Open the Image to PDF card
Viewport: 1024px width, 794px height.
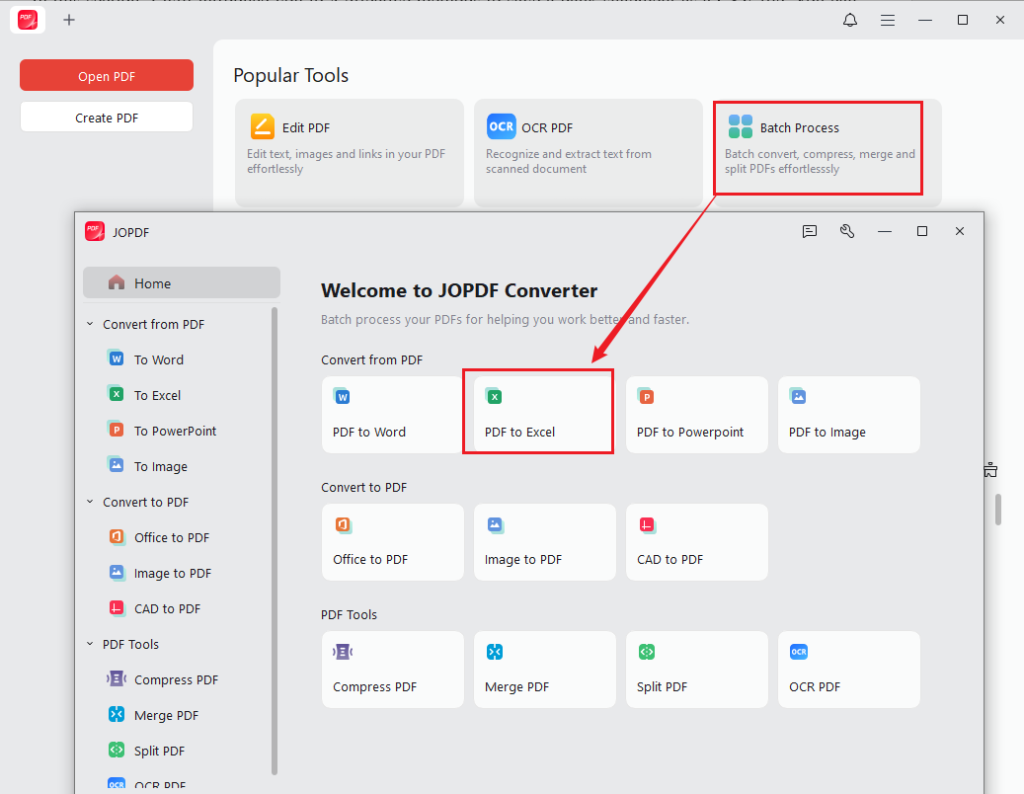(x=545, y=542)
